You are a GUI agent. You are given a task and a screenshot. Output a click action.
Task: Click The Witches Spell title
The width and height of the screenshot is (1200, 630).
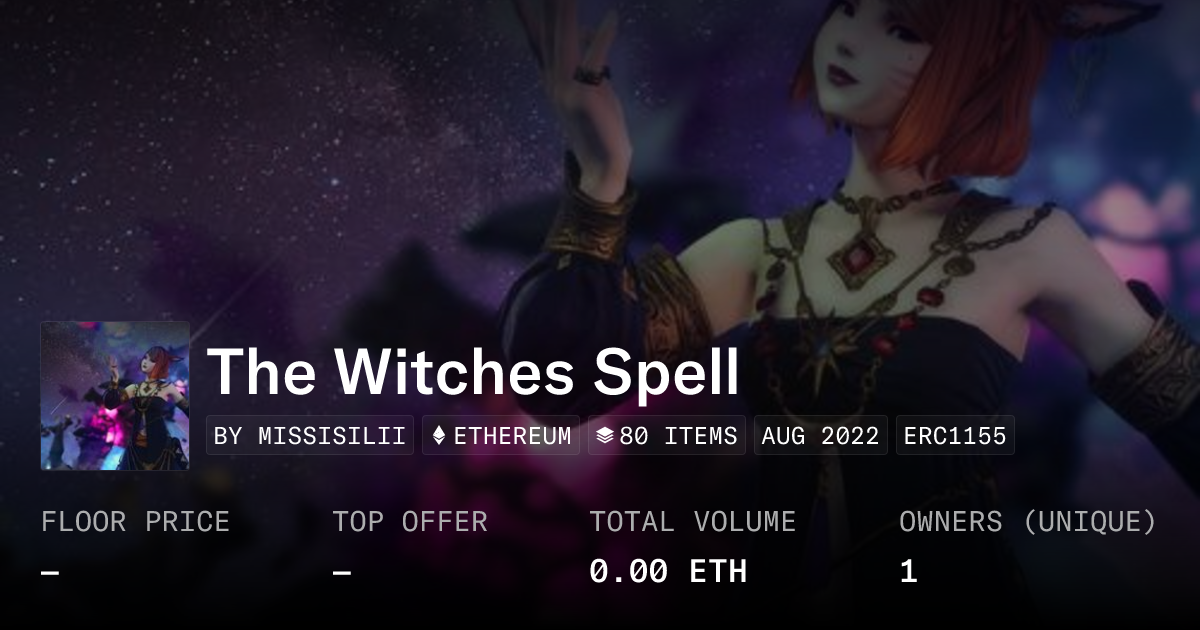click(473, 371)
